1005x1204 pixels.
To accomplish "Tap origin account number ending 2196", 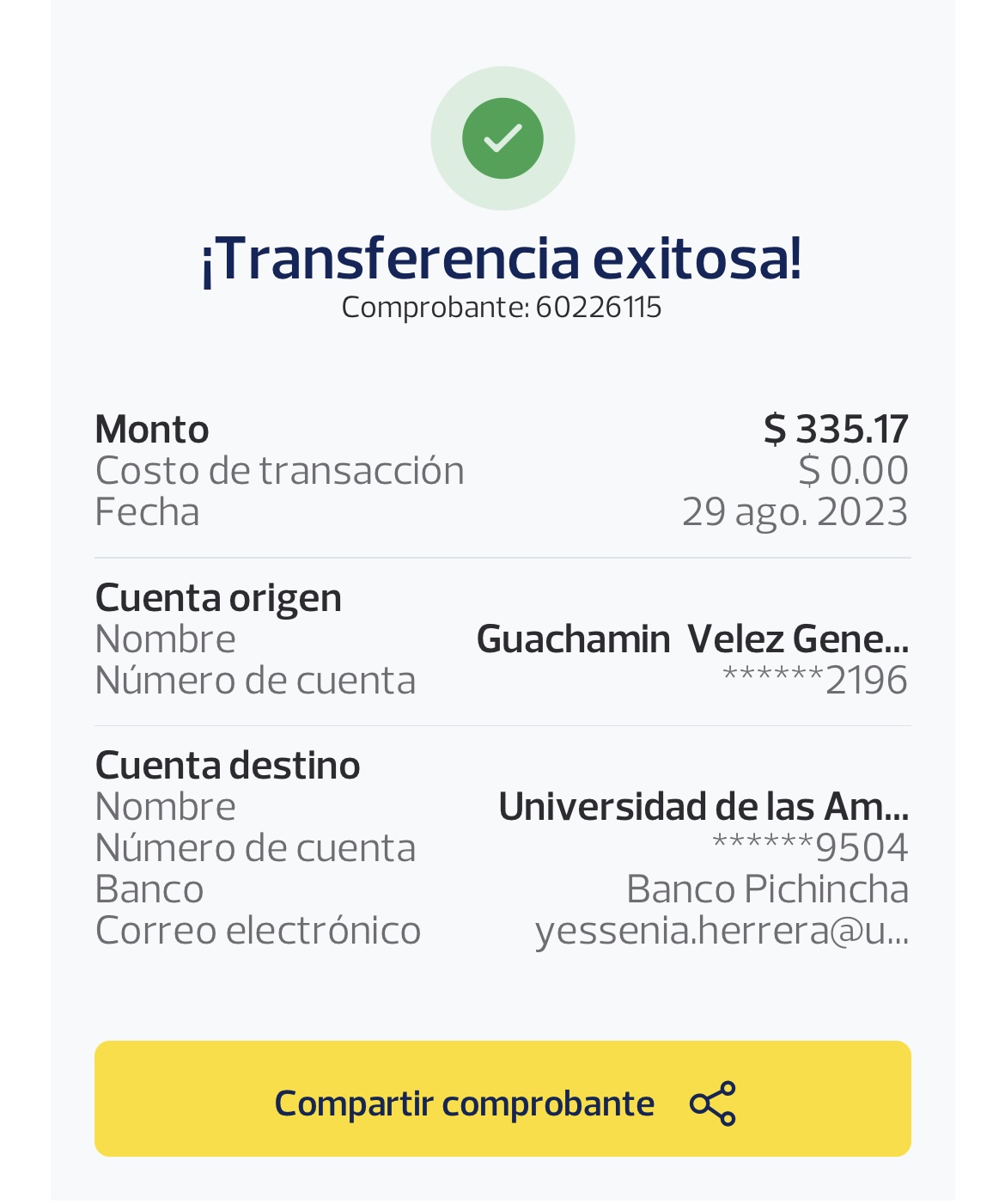I will pos(815,681).
